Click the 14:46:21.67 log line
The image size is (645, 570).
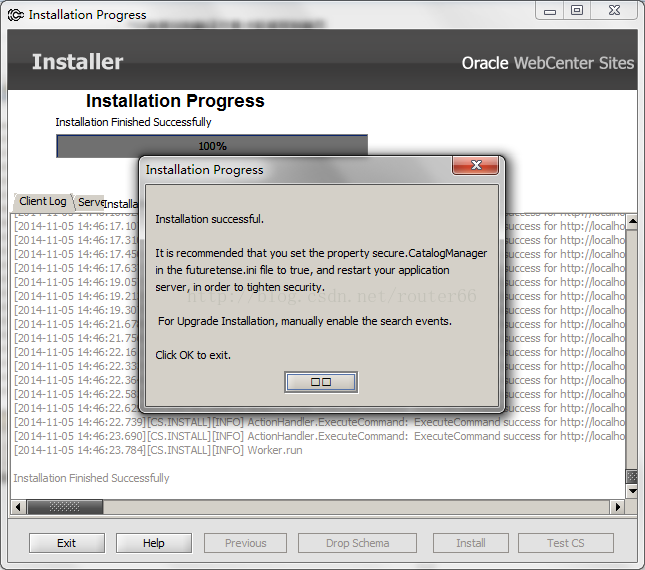[76, 324]
